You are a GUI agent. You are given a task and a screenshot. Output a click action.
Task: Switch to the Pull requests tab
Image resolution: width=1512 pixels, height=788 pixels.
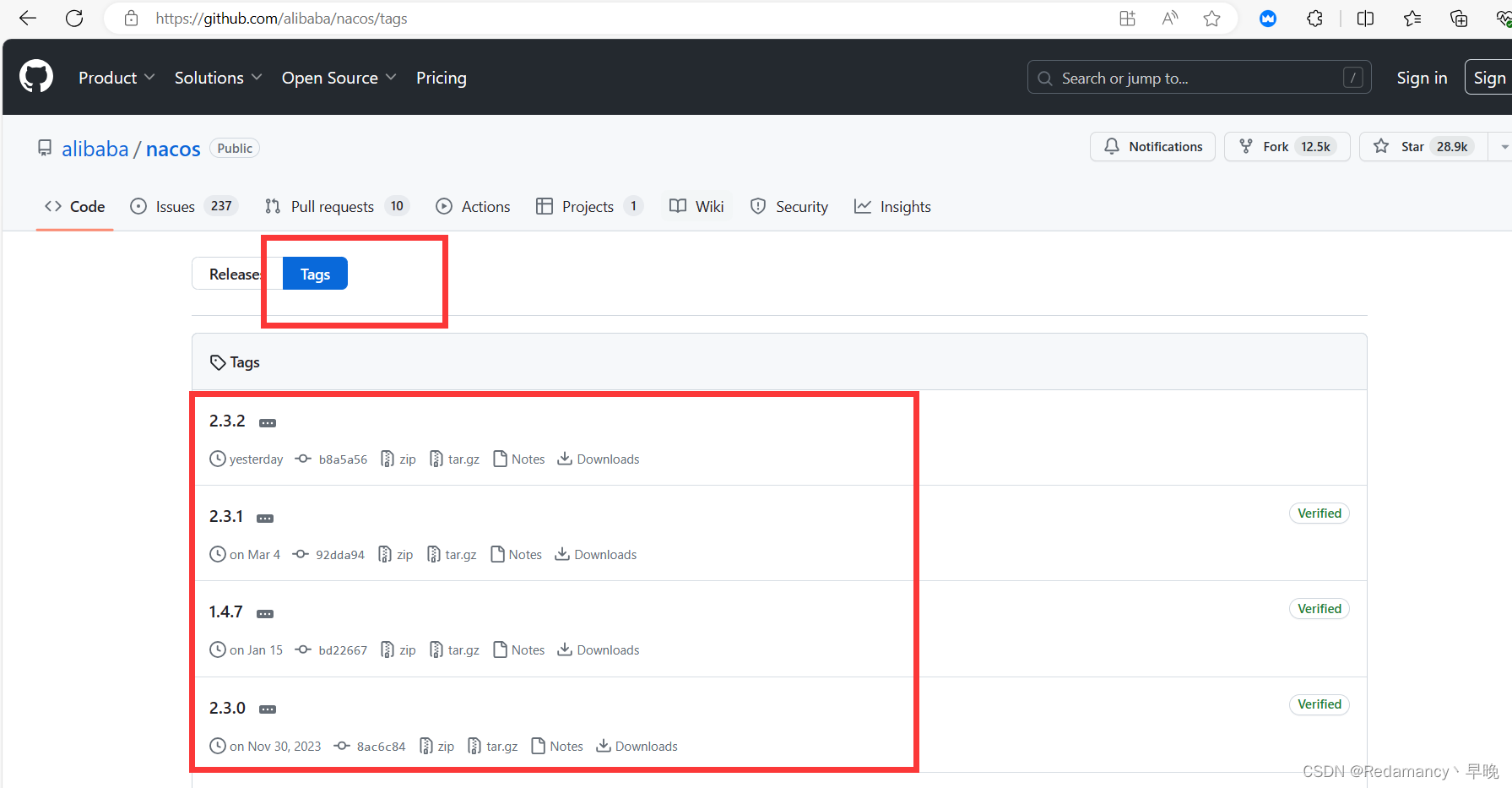337,207
